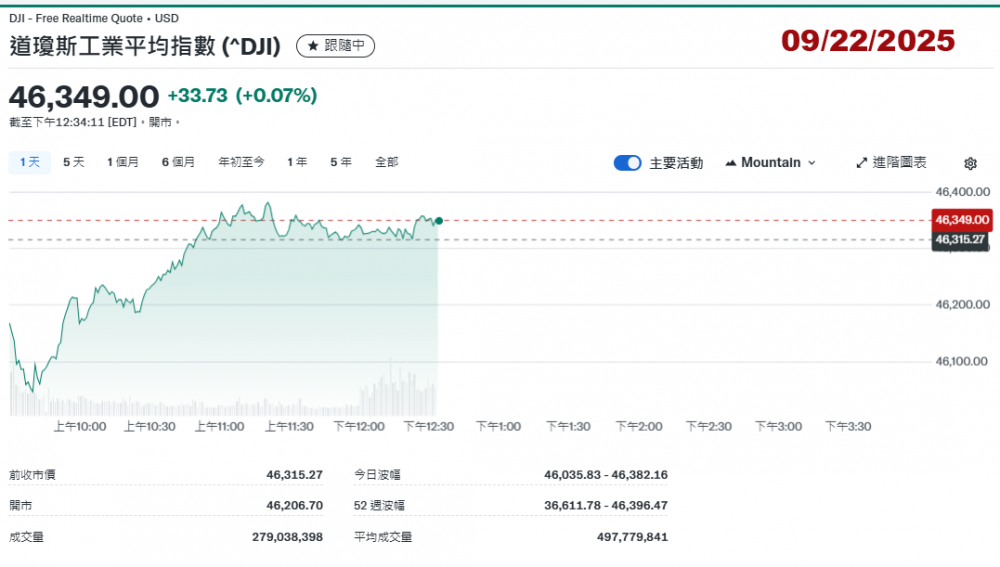Image resolution: width=1000 pixels, height=567 pixels.
Task: Click the Mountain chart type icon
Action: pos(730,163)
